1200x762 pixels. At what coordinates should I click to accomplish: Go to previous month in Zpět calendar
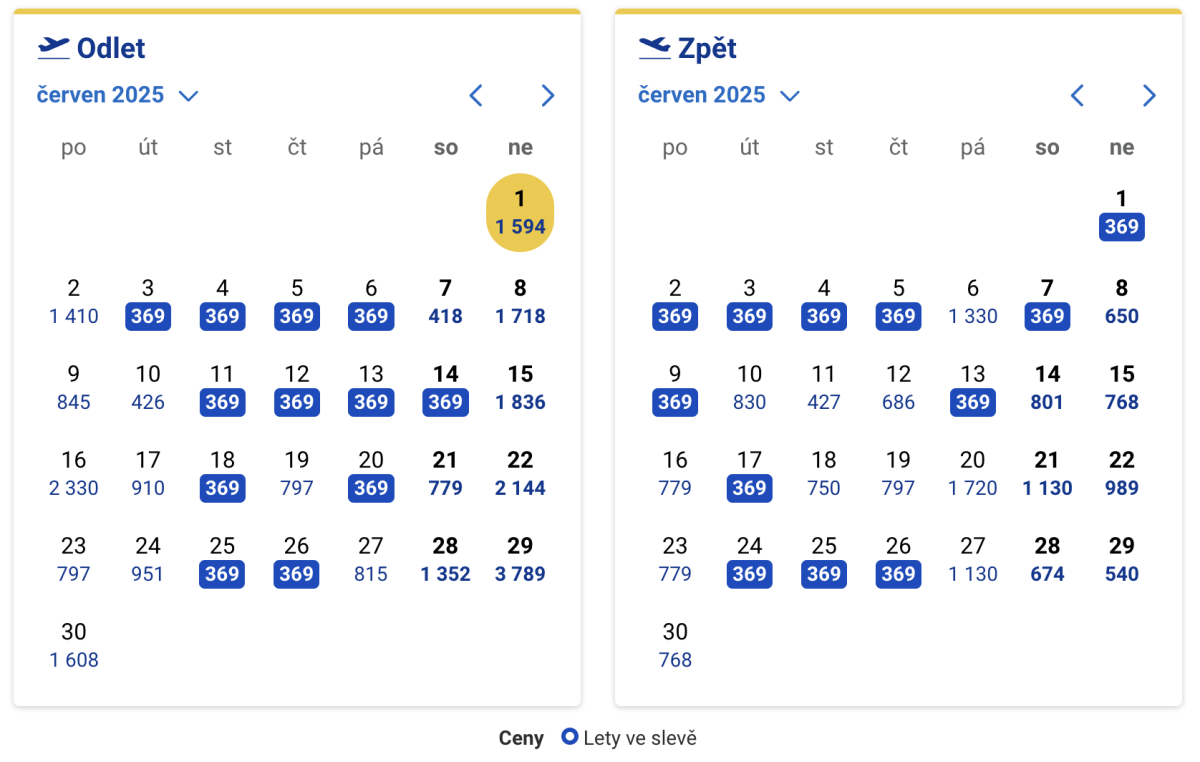1077,96
